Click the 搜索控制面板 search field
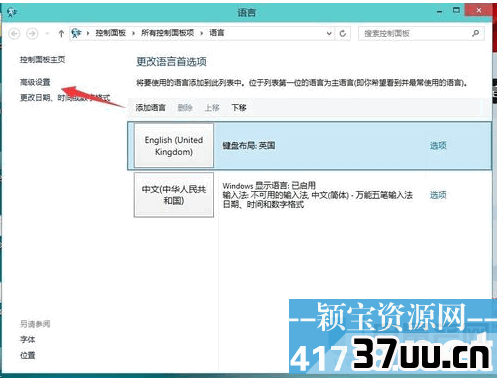 (x=415, y=33)
